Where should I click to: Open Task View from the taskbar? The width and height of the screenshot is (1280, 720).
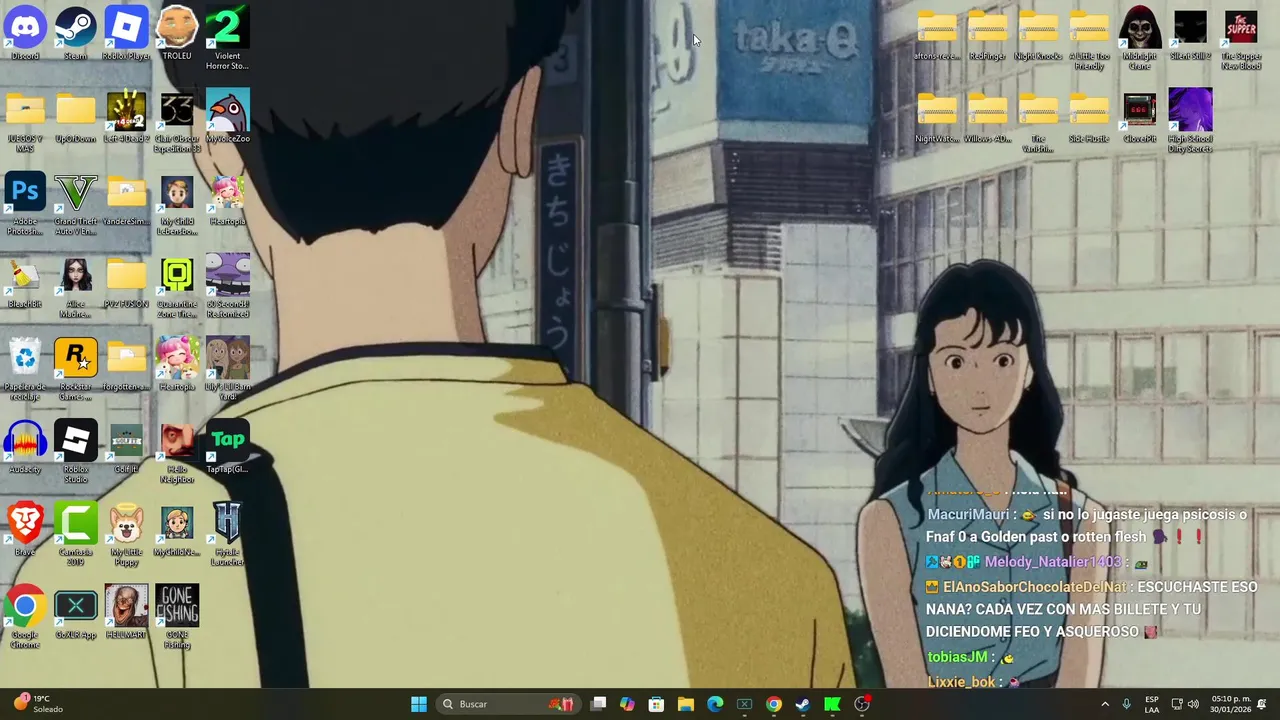coord(598,704)
